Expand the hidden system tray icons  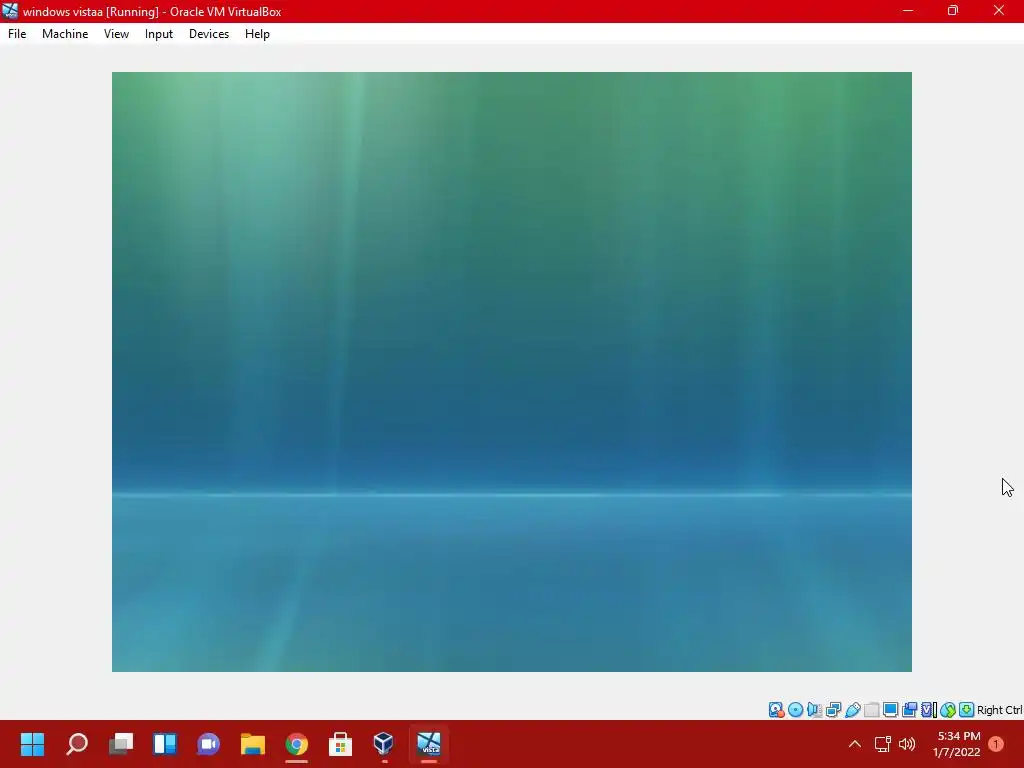854,744
